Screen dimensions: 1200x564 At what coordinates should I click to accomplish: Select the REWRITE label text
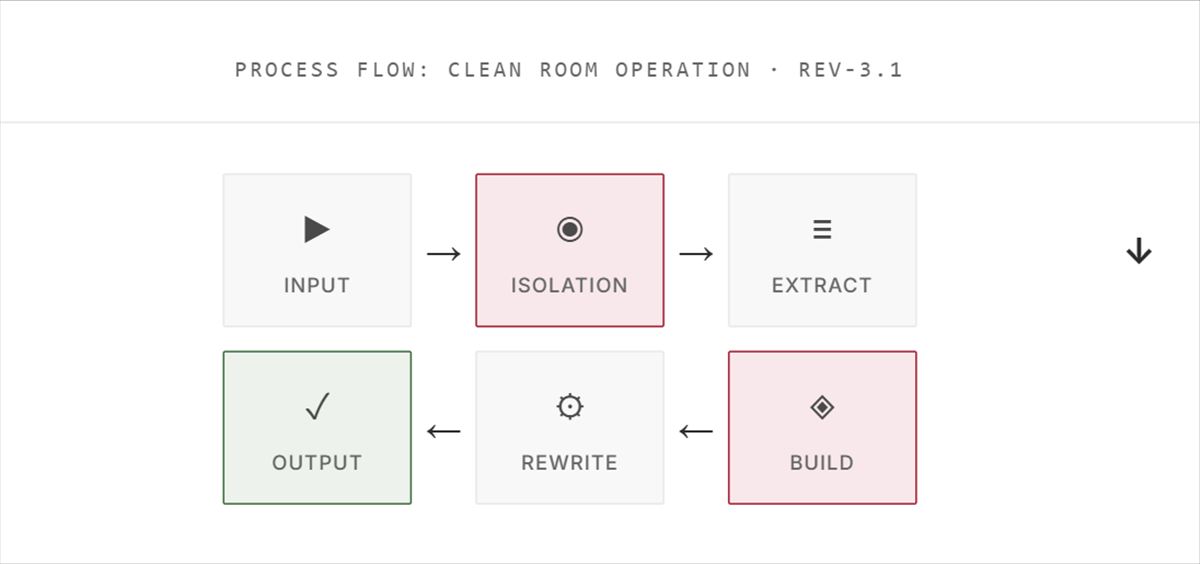(x=570, y=463)
